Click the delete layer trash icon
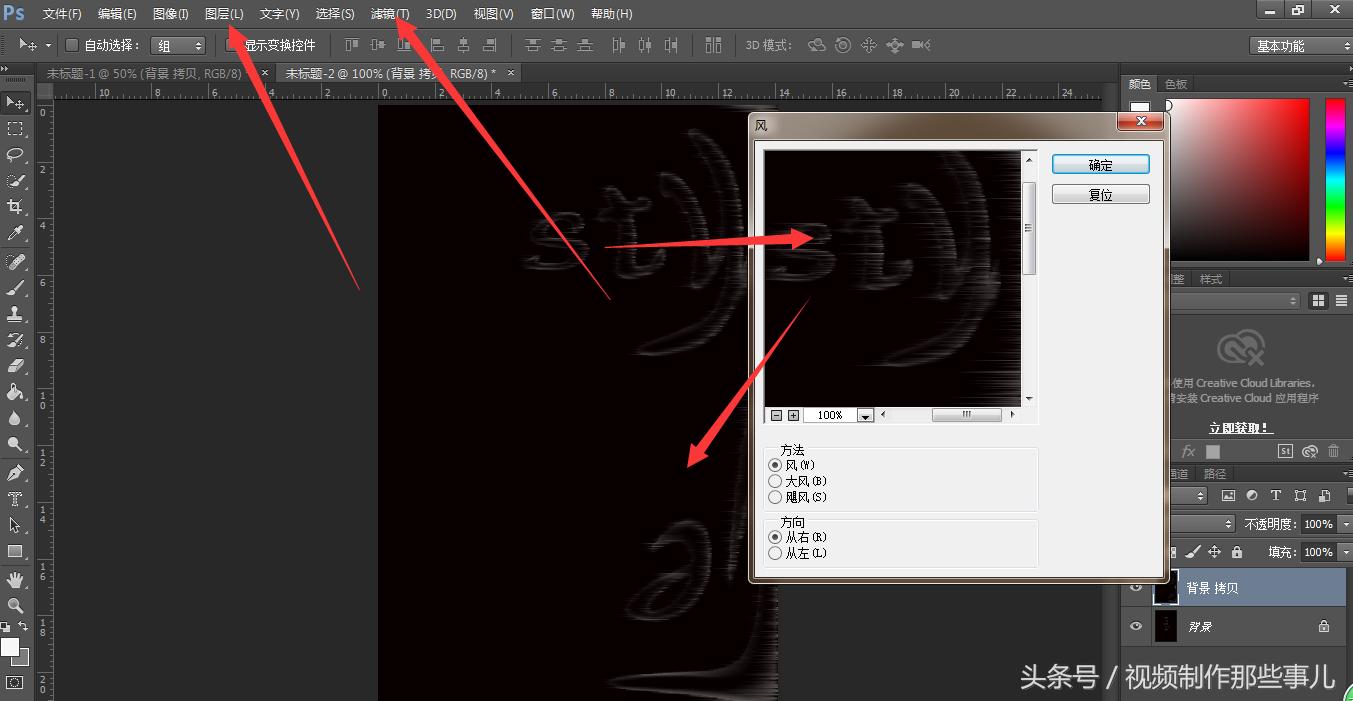 [x=1332, y=451]
